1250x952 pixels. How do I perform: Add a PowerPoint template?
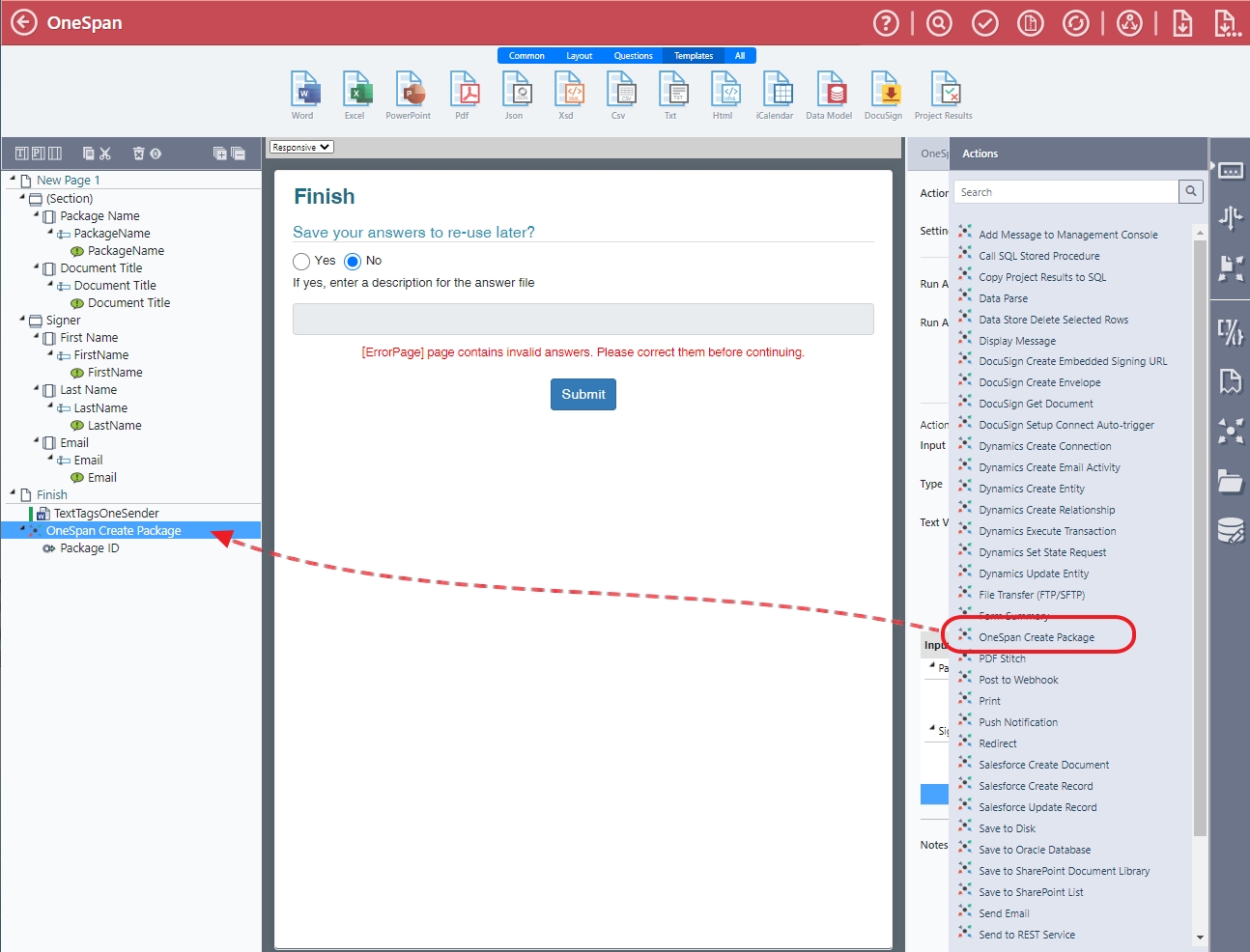(409, 96)
